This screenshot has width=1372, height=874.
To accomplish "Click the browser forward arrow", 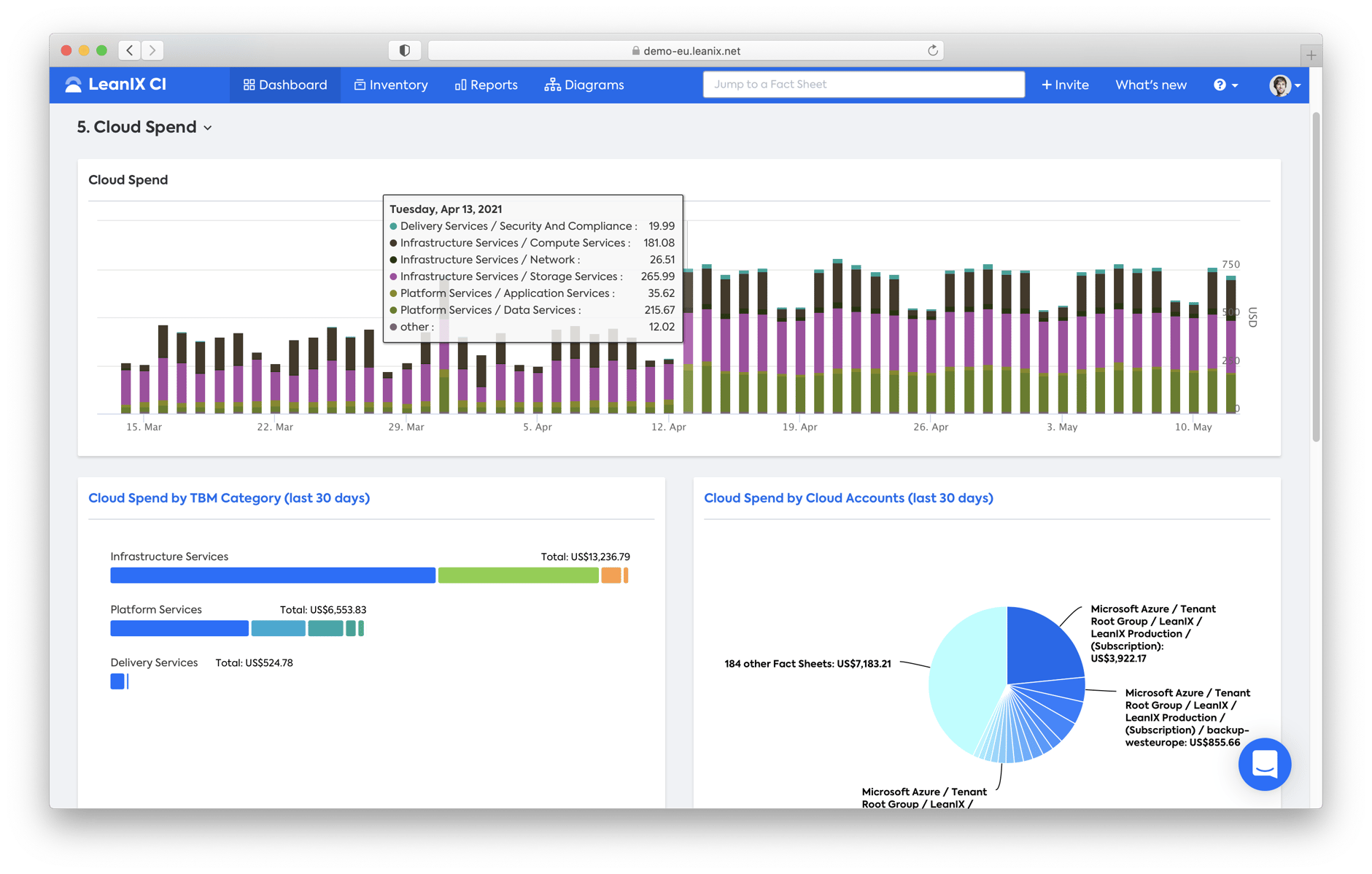I will pyautogui.click(x=152, y=50).
